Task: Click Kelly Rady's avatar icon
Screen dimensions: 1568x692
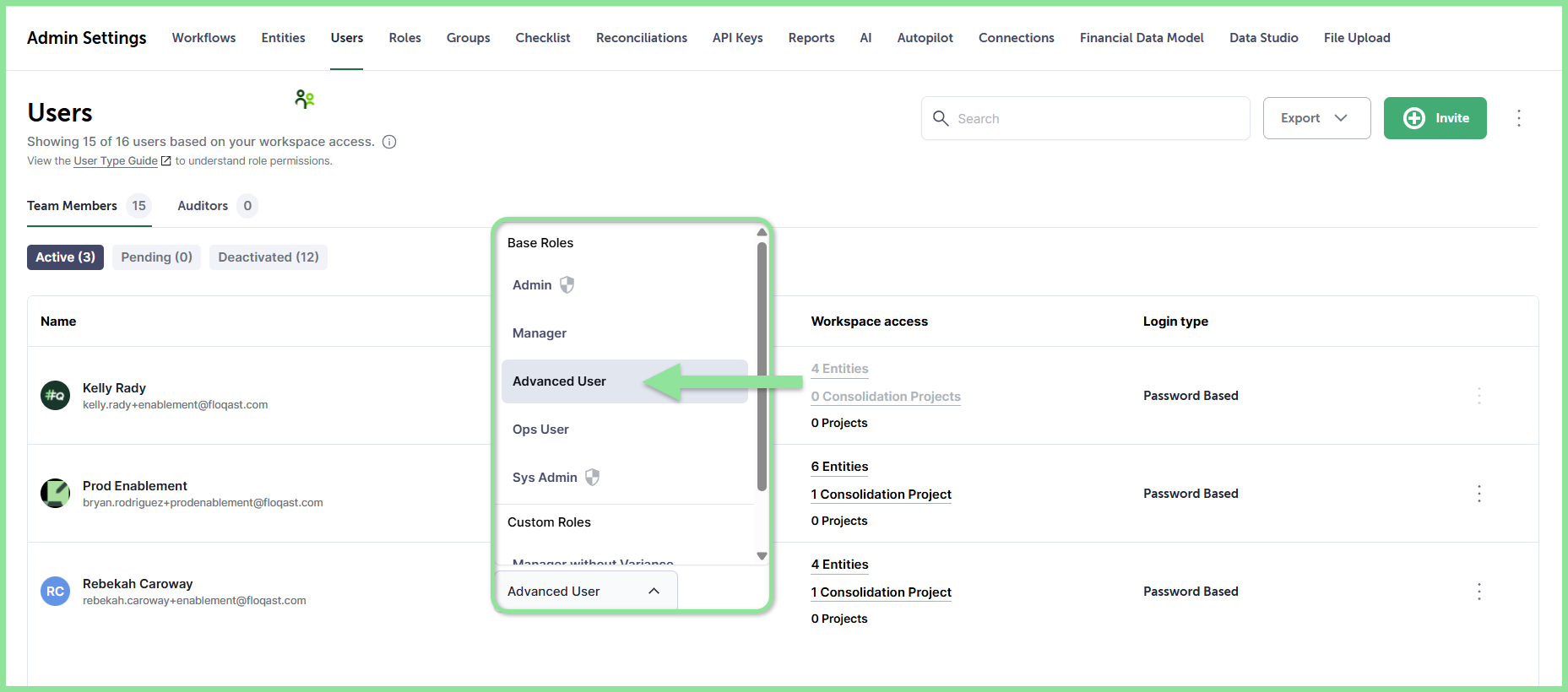Action: [x=56, y=395]
